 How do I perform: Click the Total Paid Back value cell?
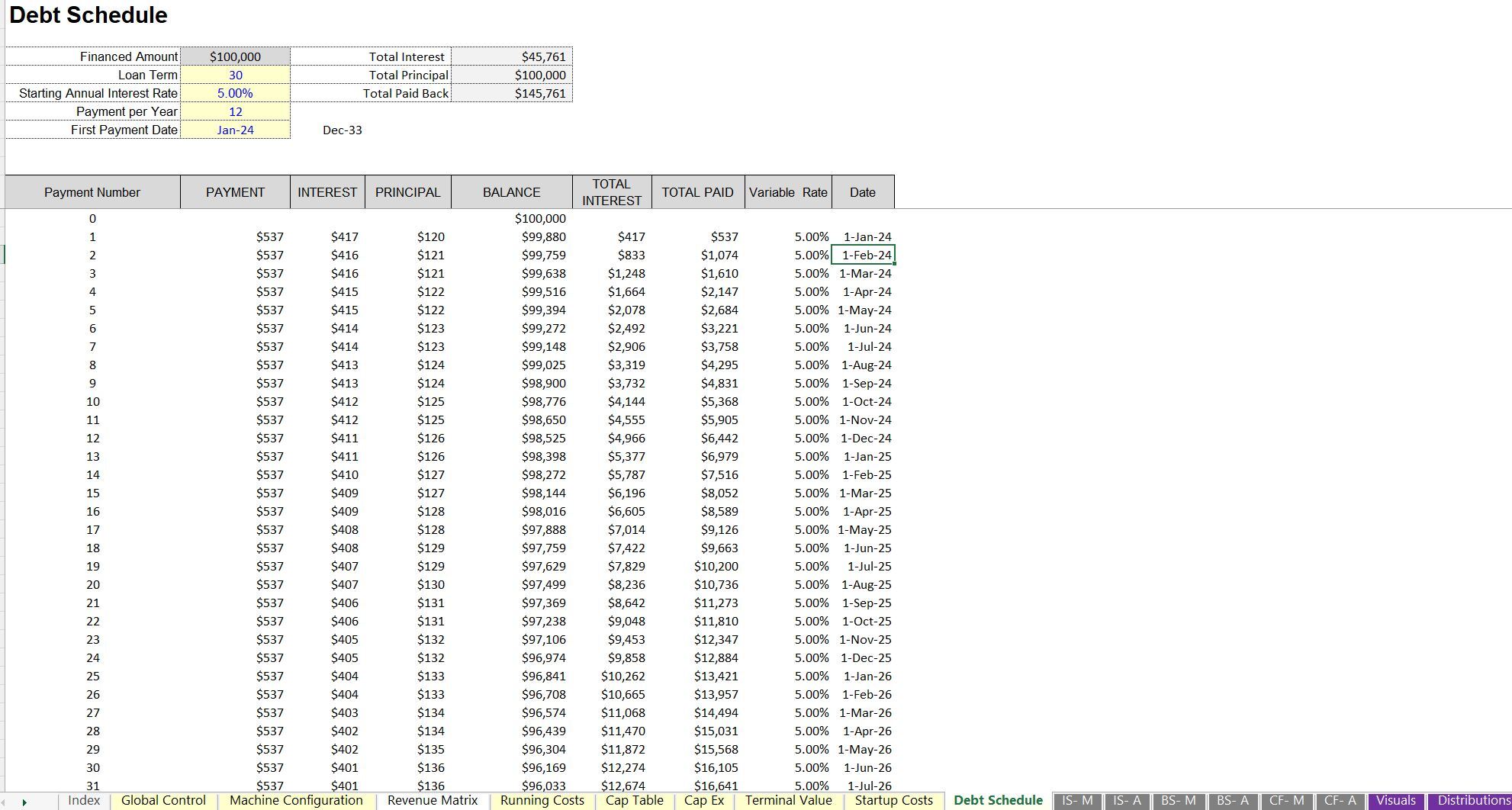pyautogui.click(x=511, y=93)
